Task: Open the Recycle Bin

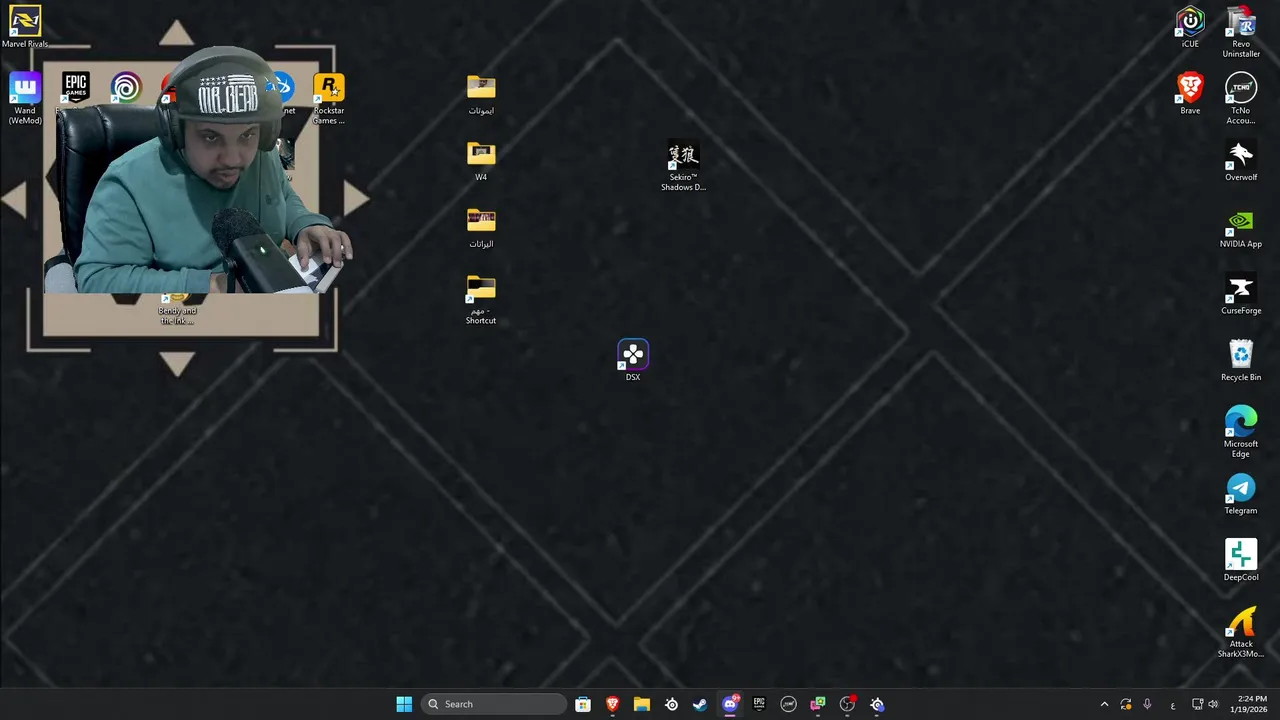Action: 1241,361
